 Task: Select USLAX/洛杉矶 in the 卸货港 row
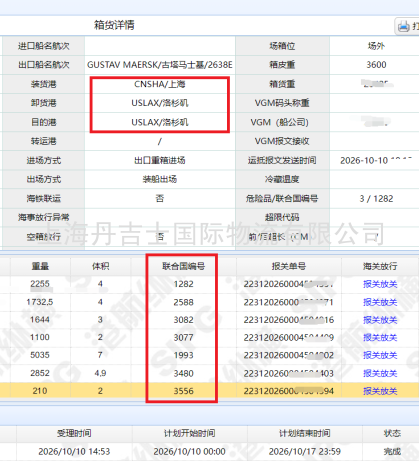click(x=160, y=103)
